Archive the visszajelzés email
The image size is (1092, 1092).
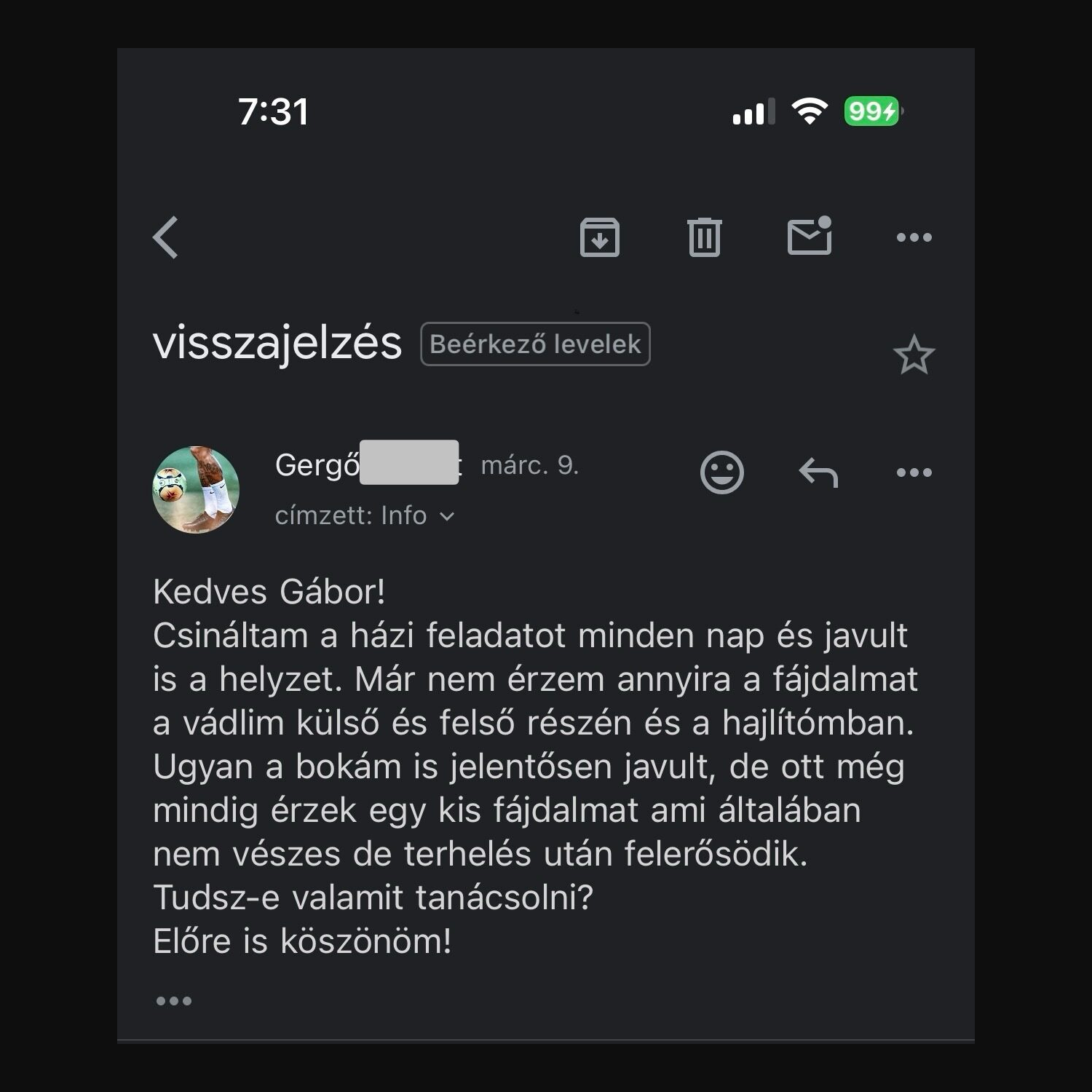pyautogui.click(x=599, y=237)
